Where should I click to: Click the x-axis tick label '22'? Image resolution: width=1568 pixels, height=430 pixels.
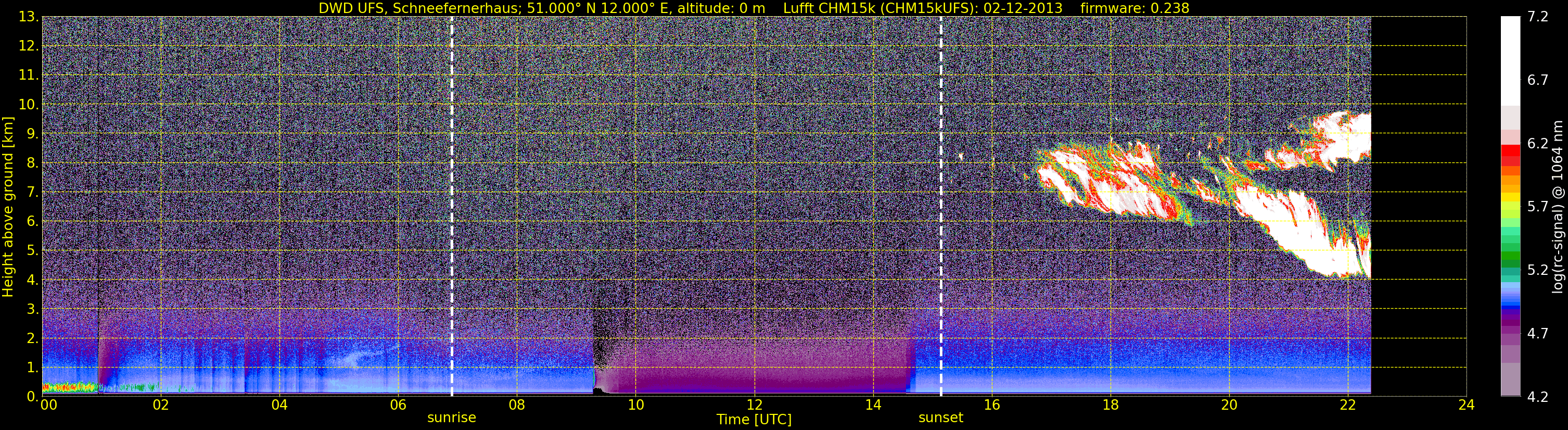point(1348,405)
